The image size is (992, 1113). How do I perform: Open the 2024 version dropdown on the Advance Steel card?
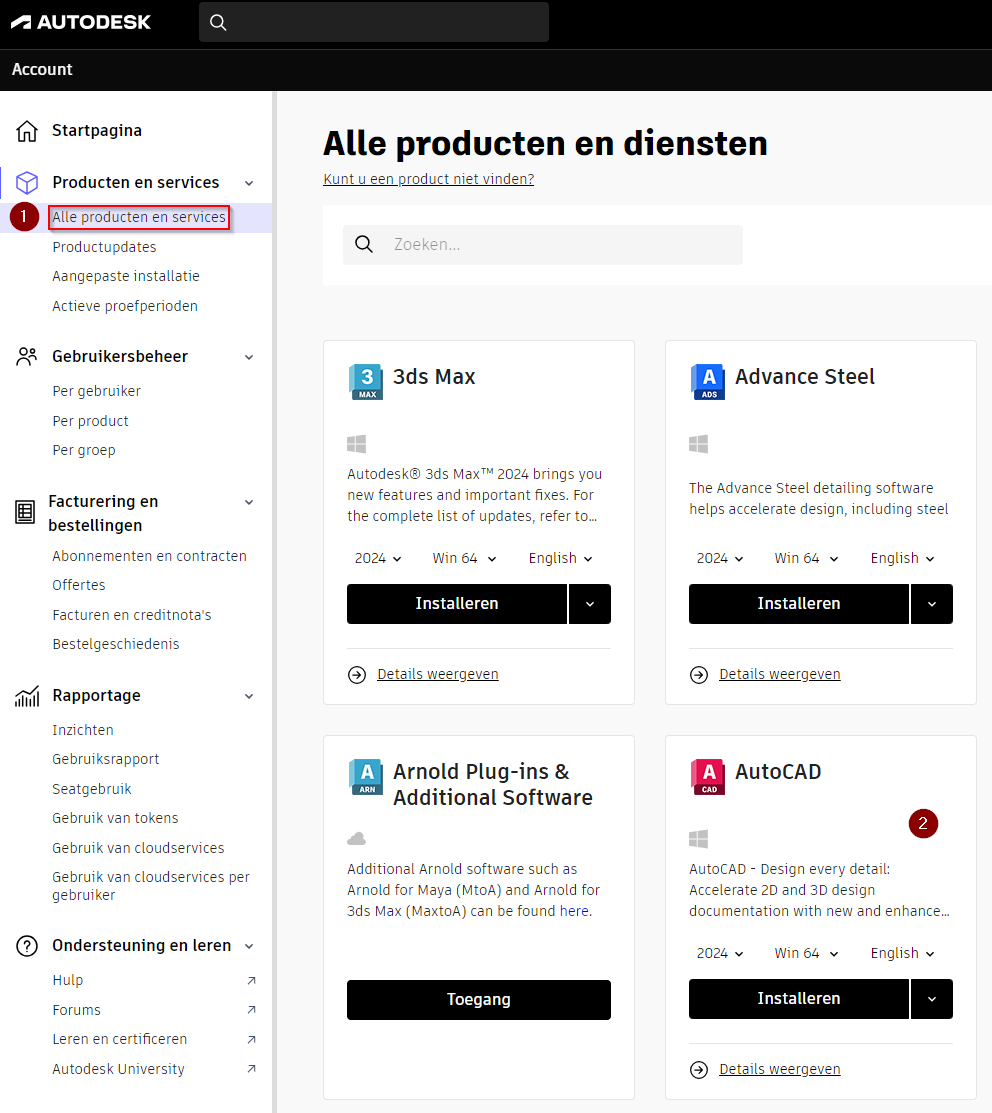(720, 559)
